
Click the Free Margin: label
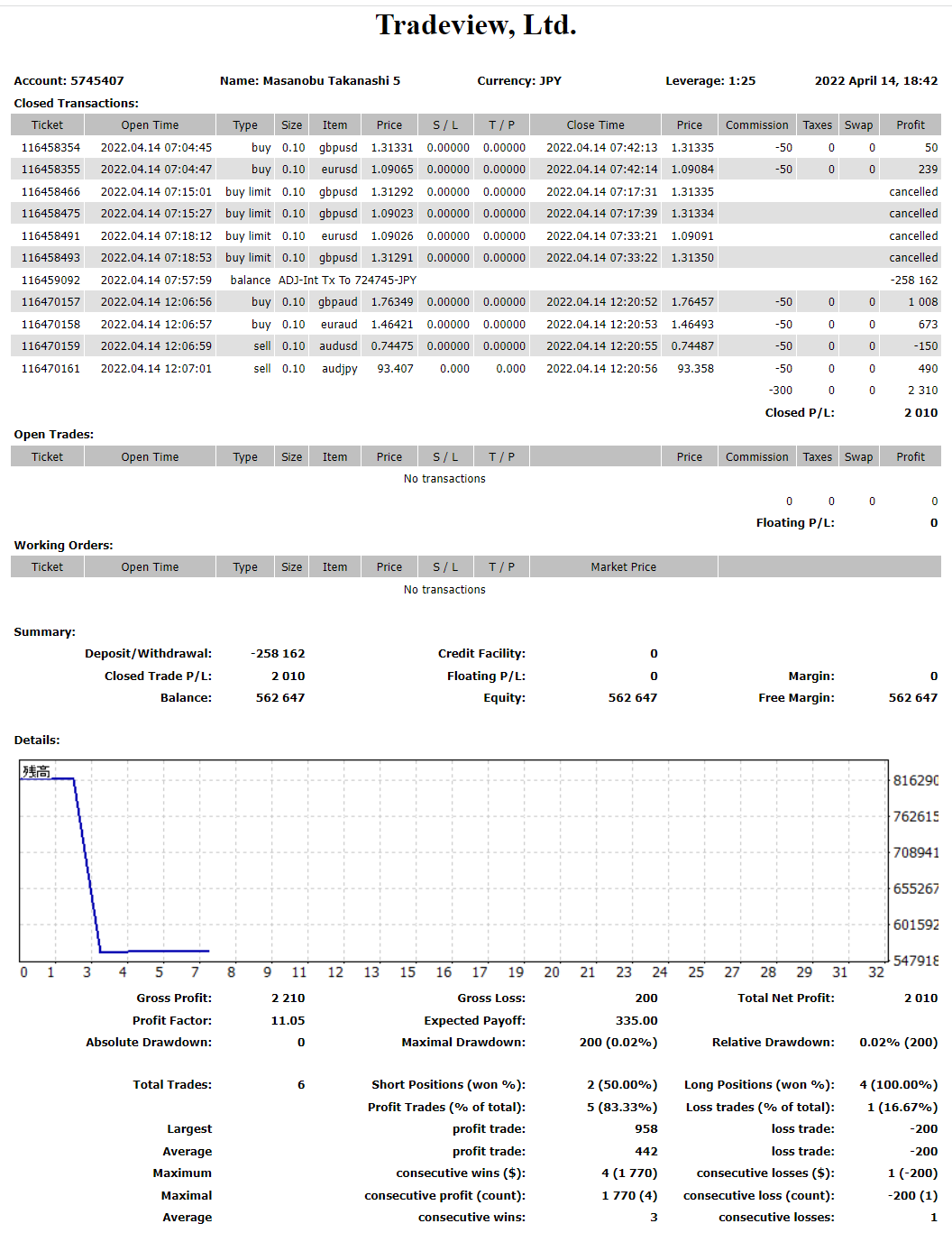(x=797, y=698)
